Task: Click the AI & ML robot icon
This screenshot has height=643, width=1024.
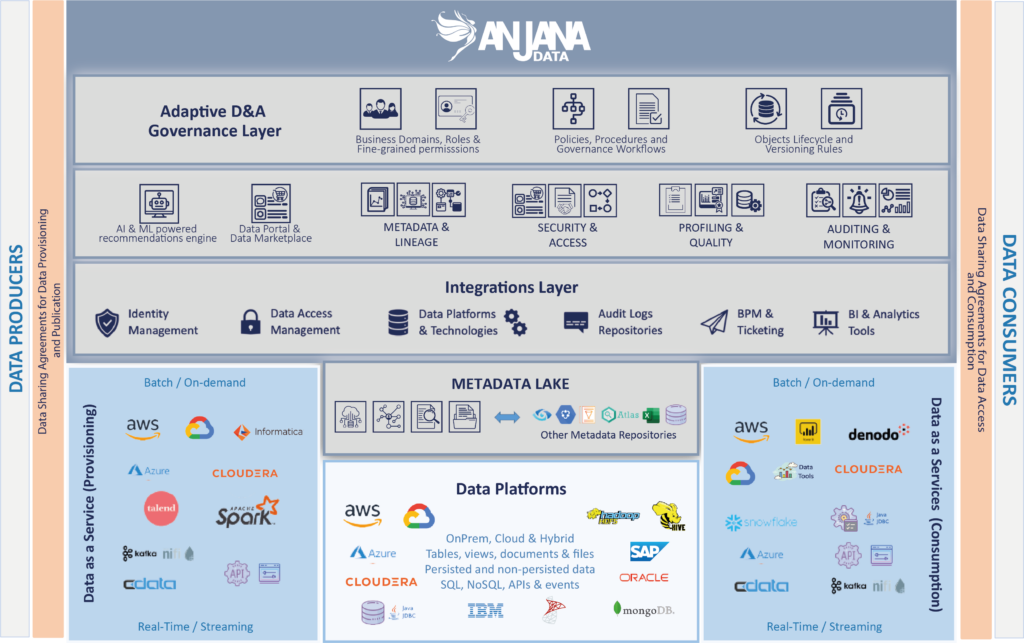Action: coord(159,204)
